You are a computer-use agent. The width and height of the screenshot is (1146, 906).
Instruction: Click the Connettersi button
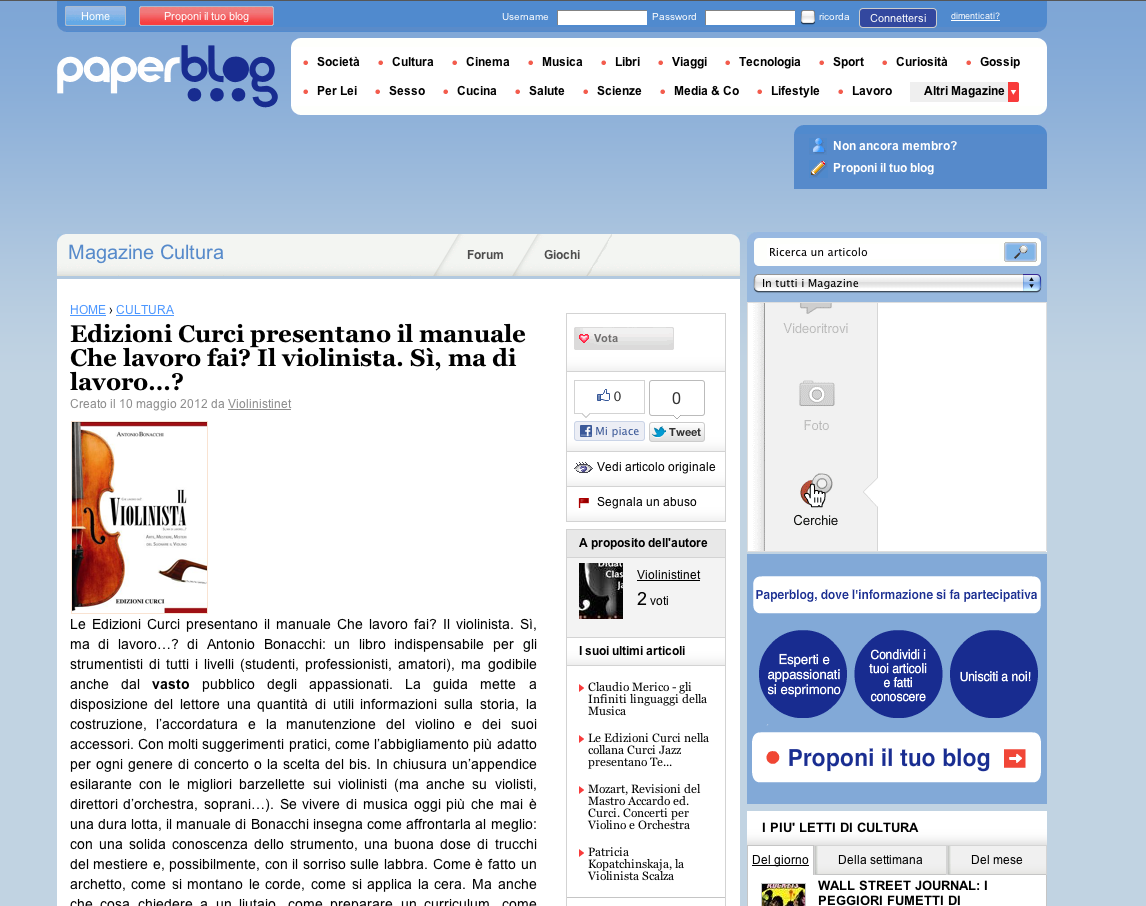898,18
